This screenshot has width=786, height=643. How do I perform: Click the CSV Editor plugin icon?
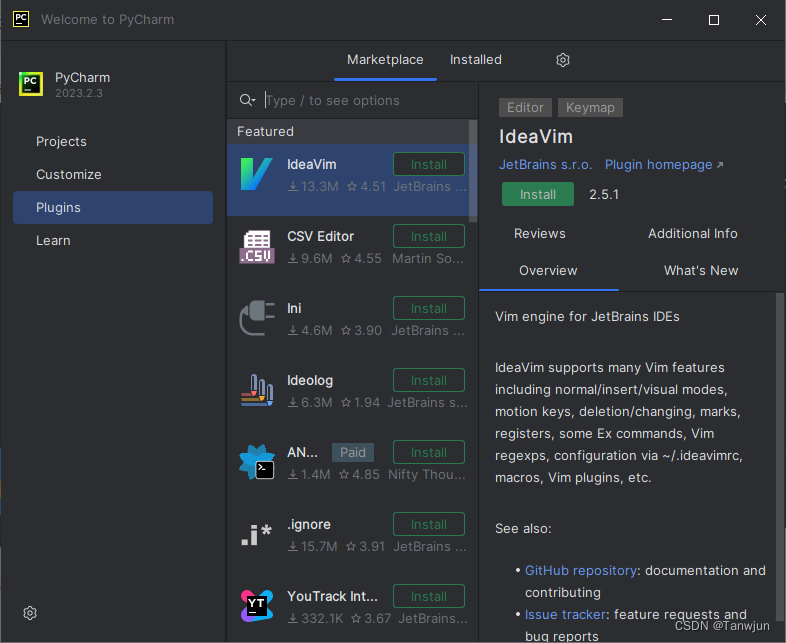point(257,247)
